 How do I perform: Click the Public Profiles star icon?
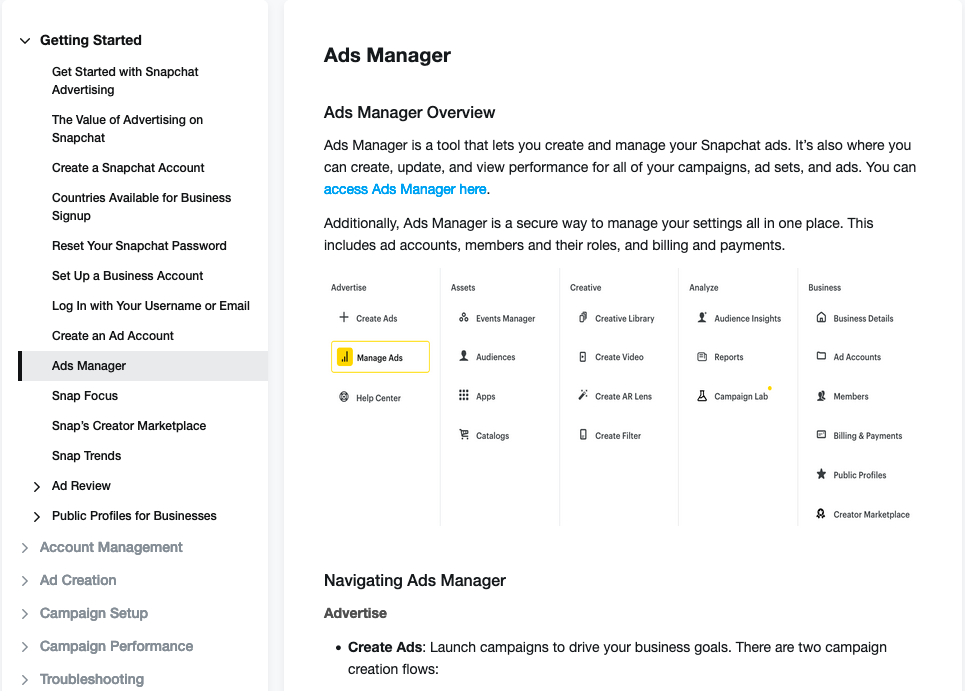coord(821,474)
